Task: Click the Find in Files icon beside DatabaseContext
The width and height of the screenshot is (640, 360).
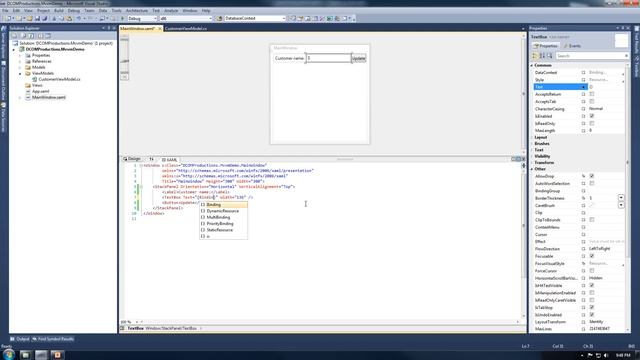Action: (x=220, y=18)
